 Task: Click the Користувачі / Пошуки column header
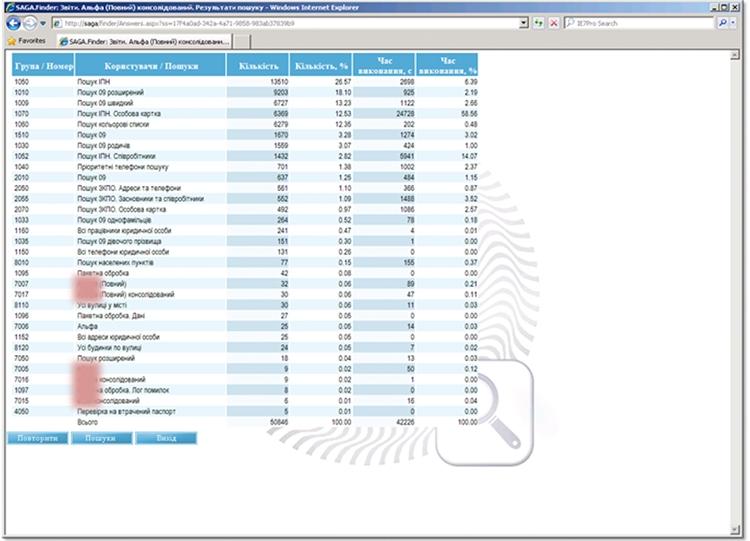pos(151,66)
